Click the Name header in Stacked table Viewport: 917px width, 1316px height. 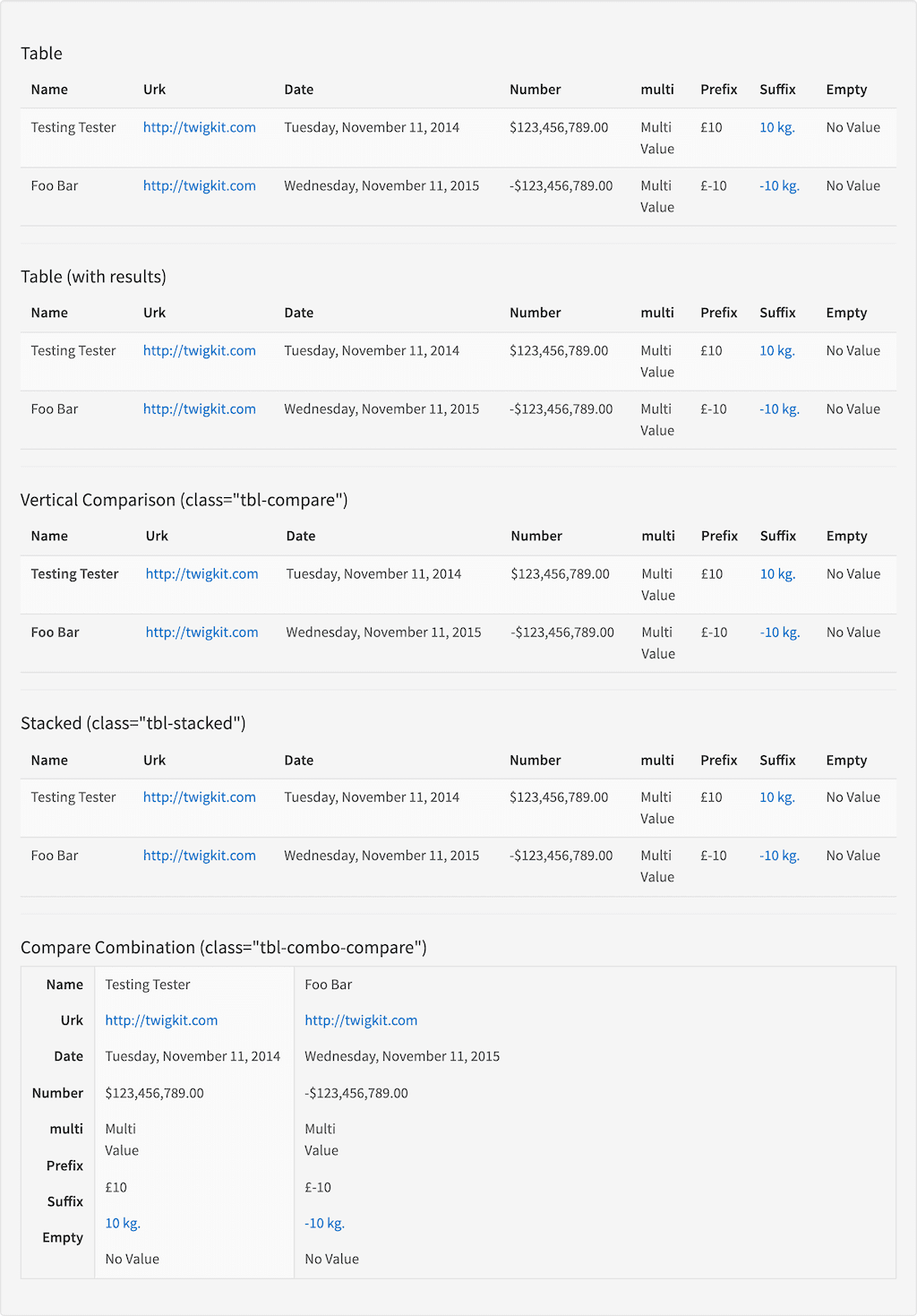click(x=49, y=760)
